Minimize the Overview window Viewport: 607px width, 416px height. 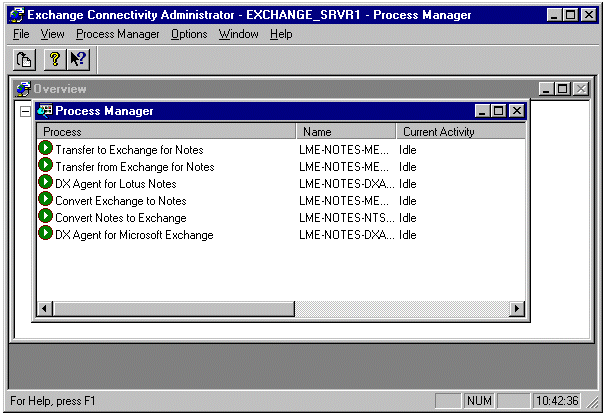[x=546, y=89]
